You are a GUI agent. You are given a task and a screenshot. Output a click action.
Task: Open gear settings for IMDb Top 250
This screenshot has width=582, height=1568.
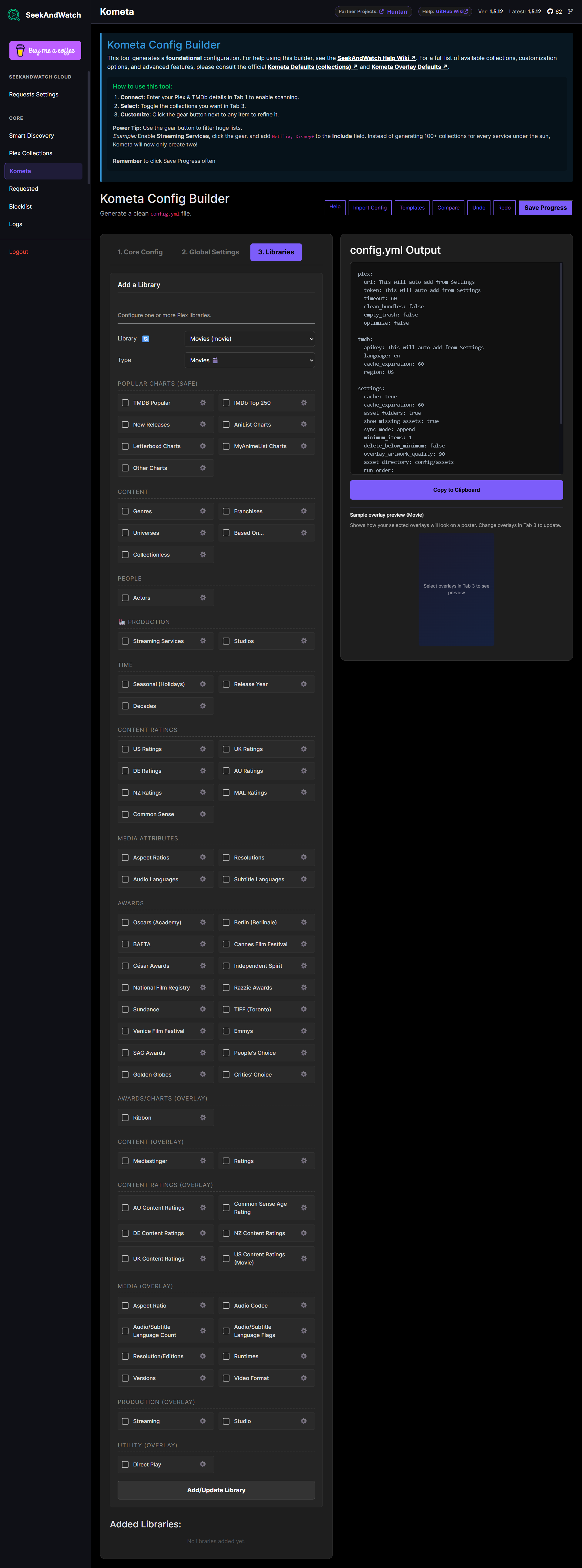tap(304, 403)
